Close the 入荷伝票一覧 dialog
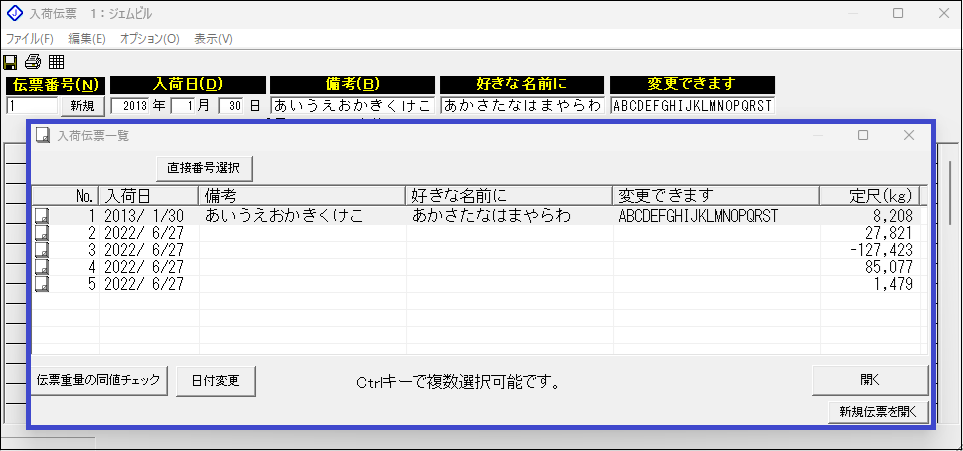The height and width of the screenshot is (451, 963). click(x=909, y=135)
